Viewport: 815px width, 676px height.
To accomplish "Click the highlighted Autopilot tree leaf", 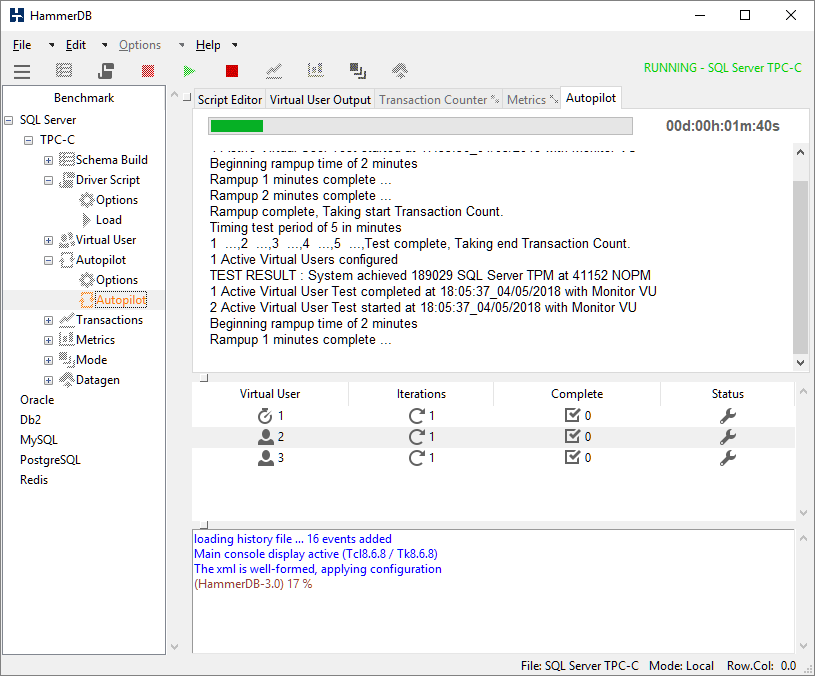I will click(x=121, y=300).
